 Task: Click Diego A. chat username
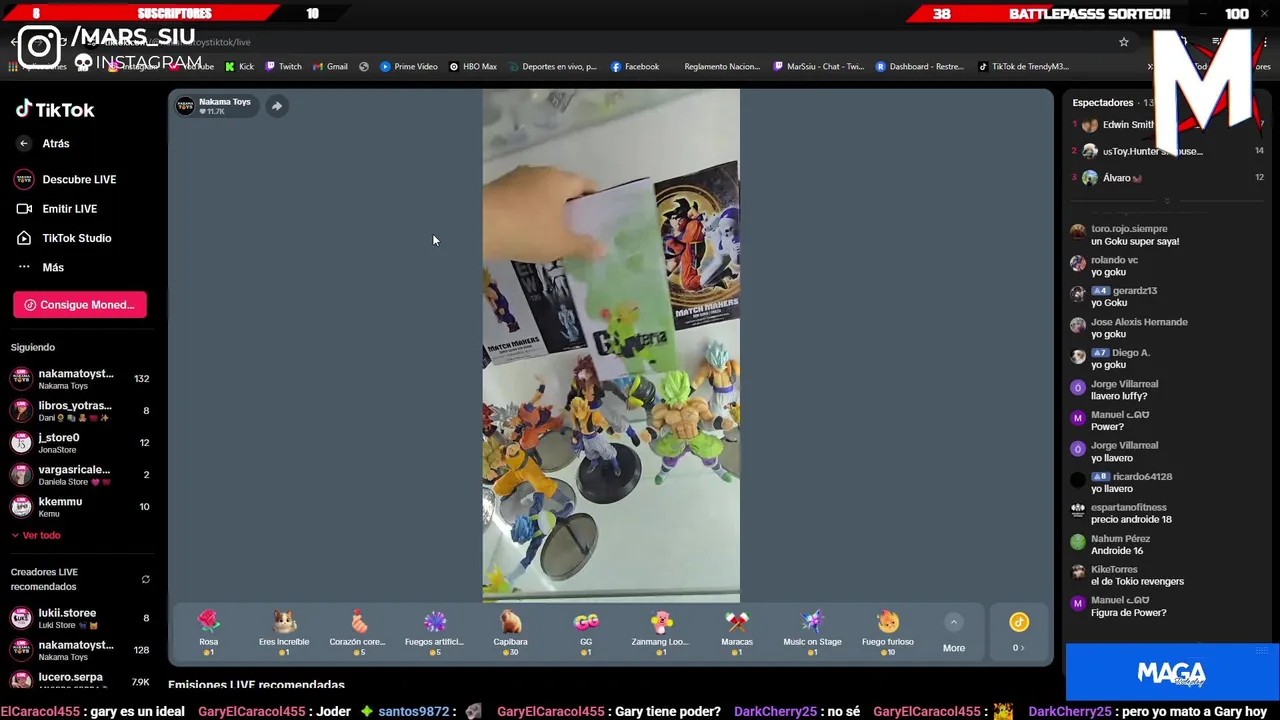pyautogui.click(x=1131, y=353)
